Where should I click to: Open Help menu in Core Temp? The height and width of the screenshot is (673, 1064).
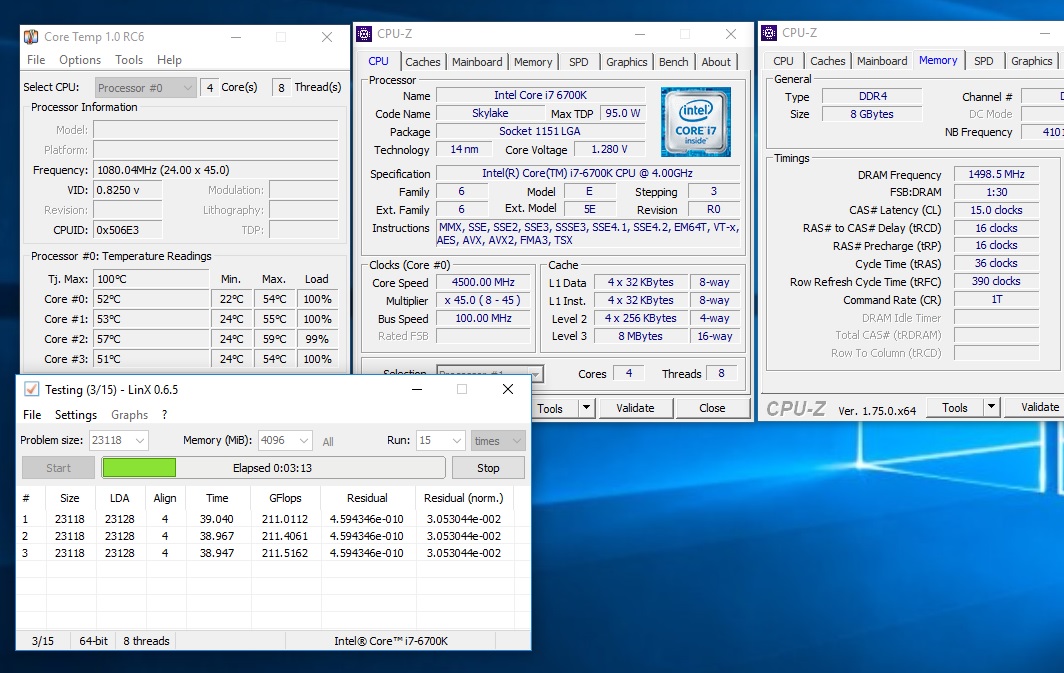(x=169, y=60)
